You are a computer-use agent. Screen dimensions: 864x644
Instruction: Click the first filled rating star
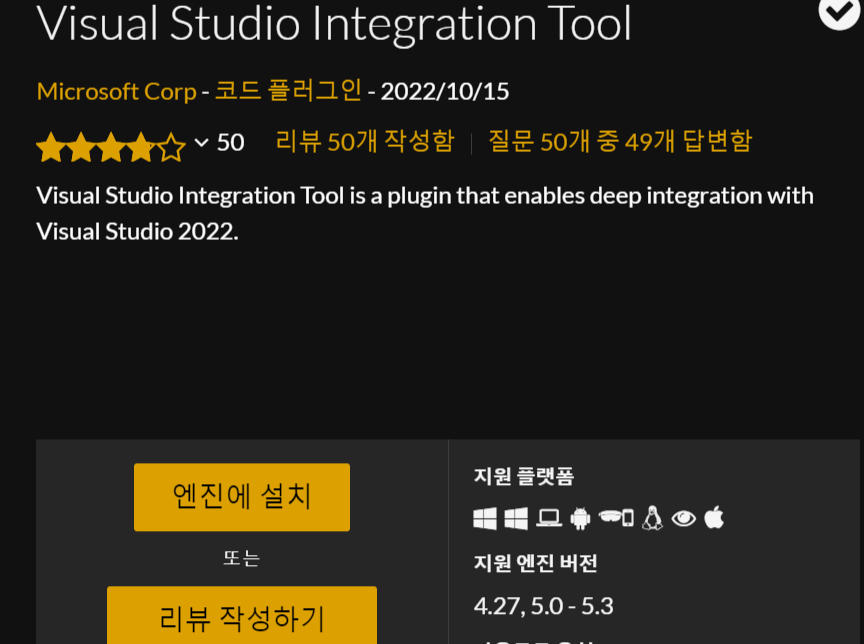pos(51,147)
